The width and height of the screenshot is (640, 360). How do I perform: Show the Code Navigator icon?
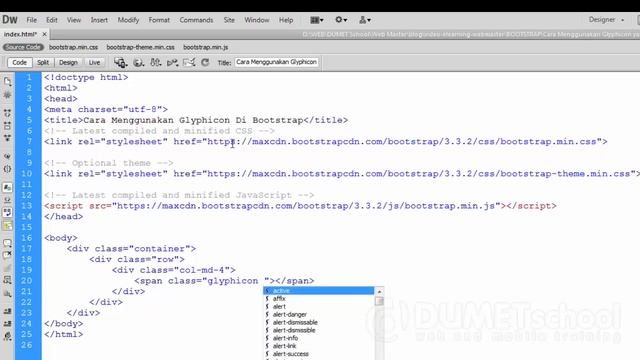pyautogui.click(x=7, y=95)
